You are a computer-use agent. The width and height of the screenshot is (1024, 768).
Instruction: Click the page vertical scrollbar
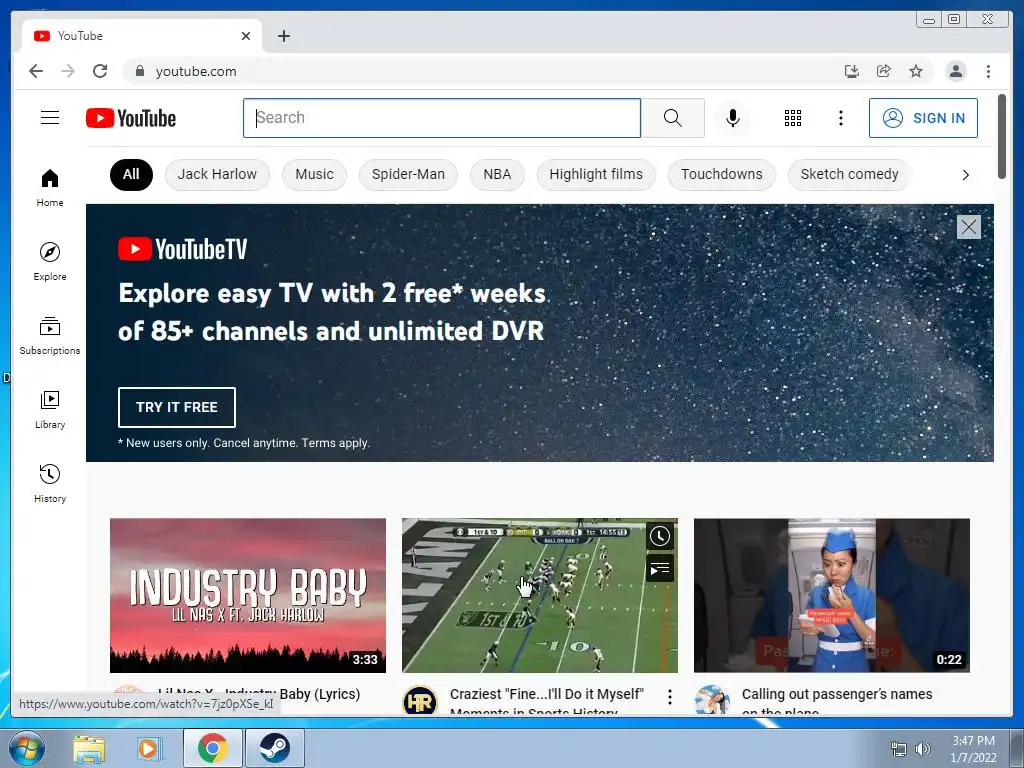[x=1002, y=136]
